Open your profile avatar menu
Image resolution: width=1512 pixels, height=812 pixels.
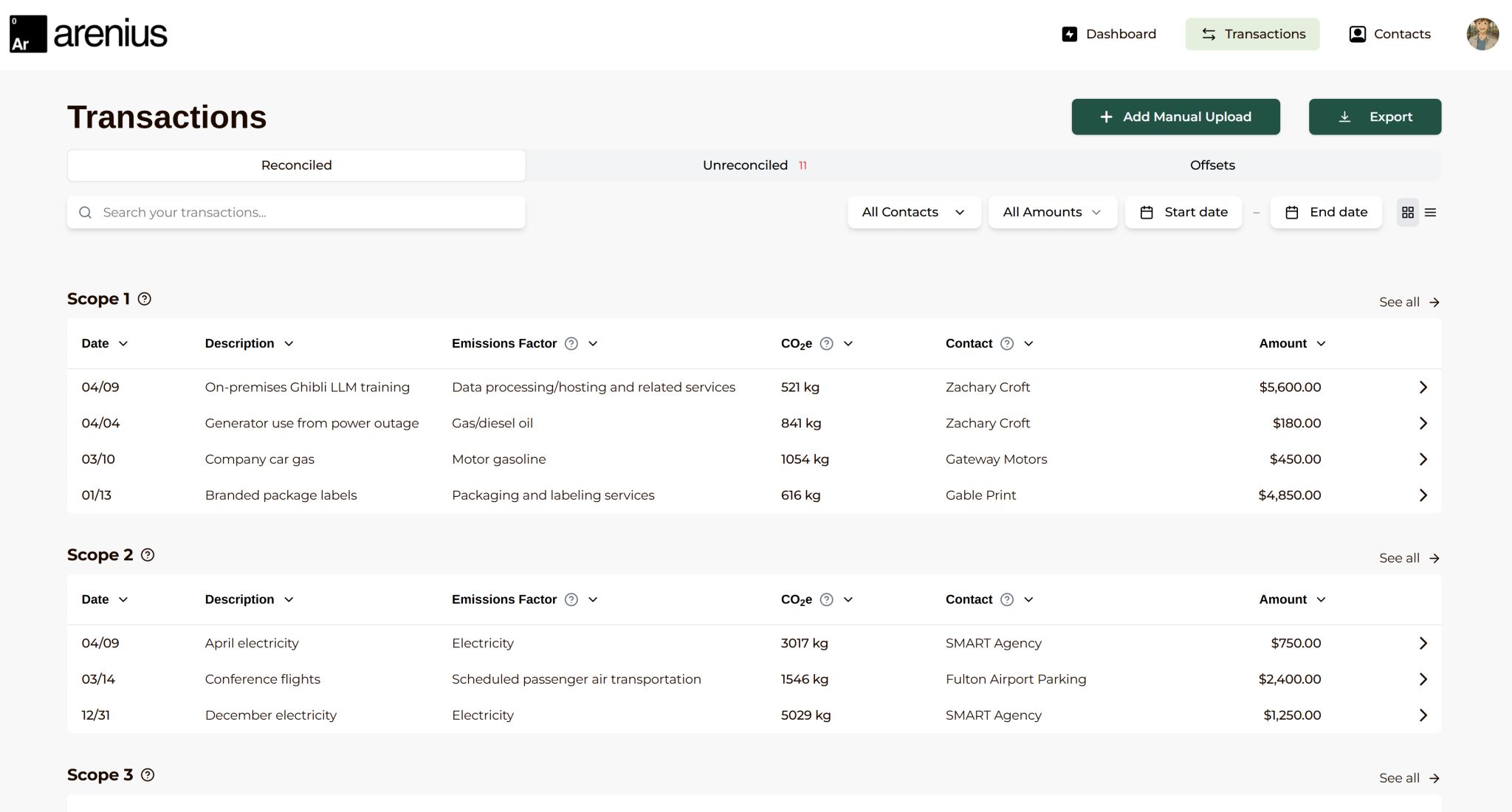coord(1483,34)
